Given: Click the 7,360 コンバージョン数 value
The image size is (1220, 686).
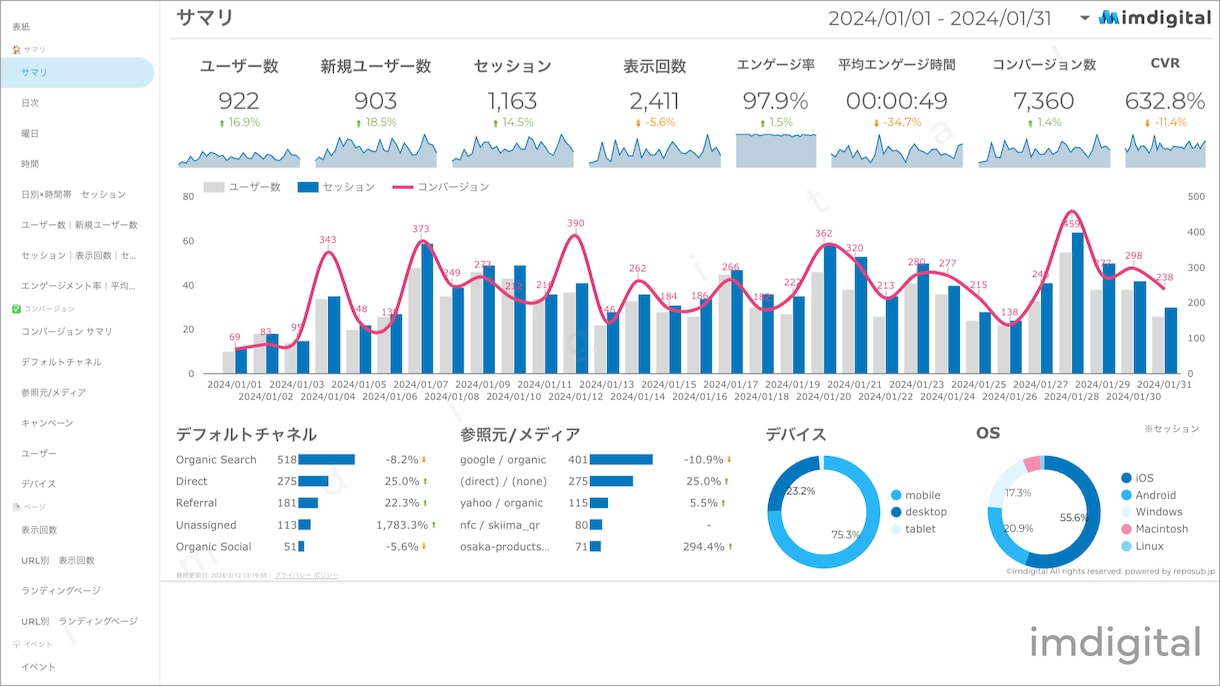Looking at the screenshot, I should 1044,100.
